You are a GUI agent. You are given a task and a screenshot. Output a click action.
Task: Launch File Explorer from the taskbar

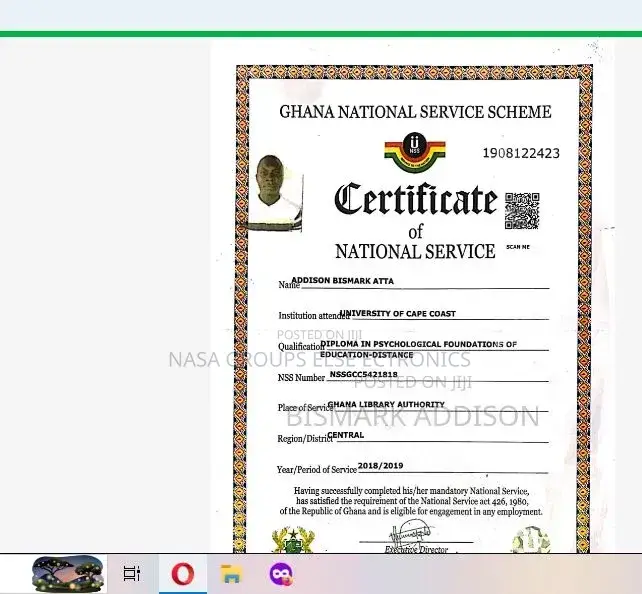[231, 574]
